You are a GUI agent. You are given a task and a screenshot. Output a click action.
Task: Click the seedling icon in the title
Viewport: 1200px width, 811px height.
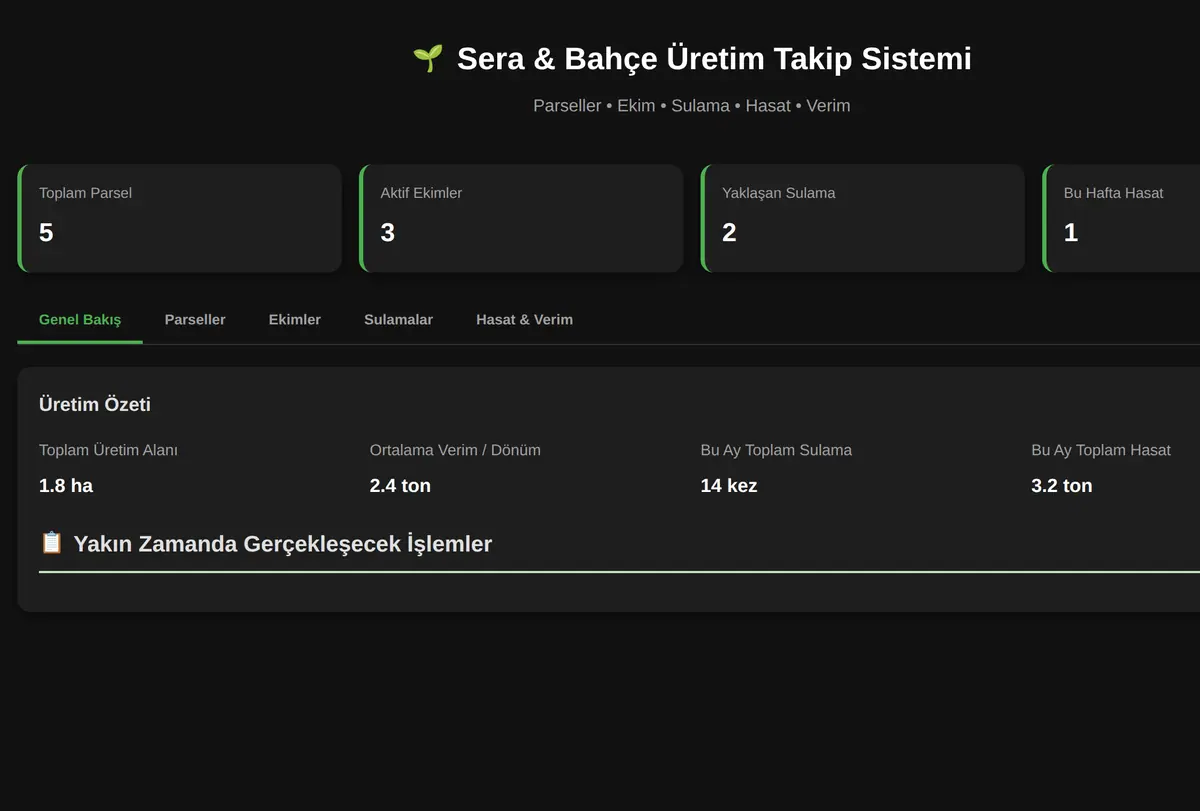coord(428,59)
